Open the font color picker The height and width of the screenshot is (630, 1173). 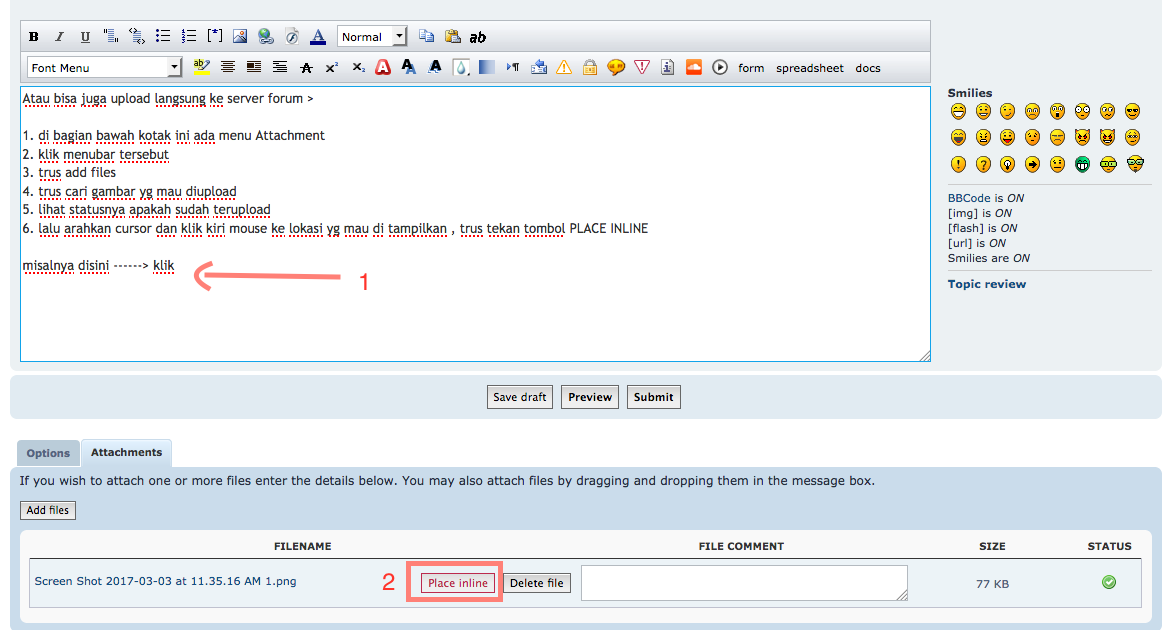318,37
